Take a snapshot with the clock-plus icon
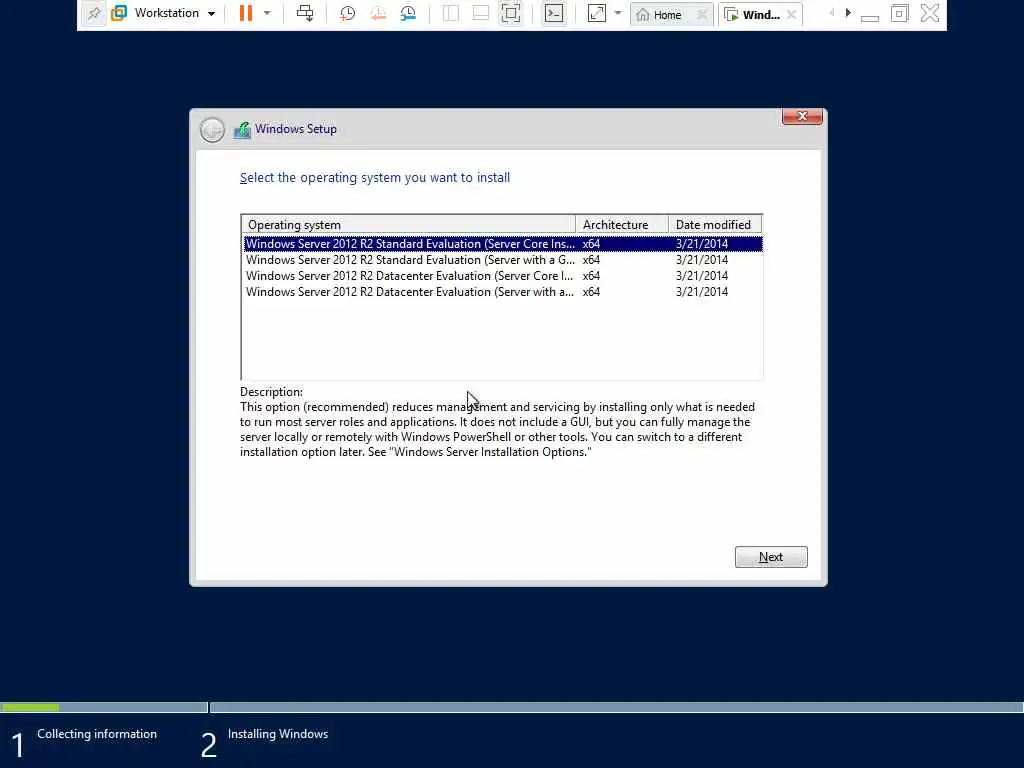1024x768 pixels. (347, 13)
